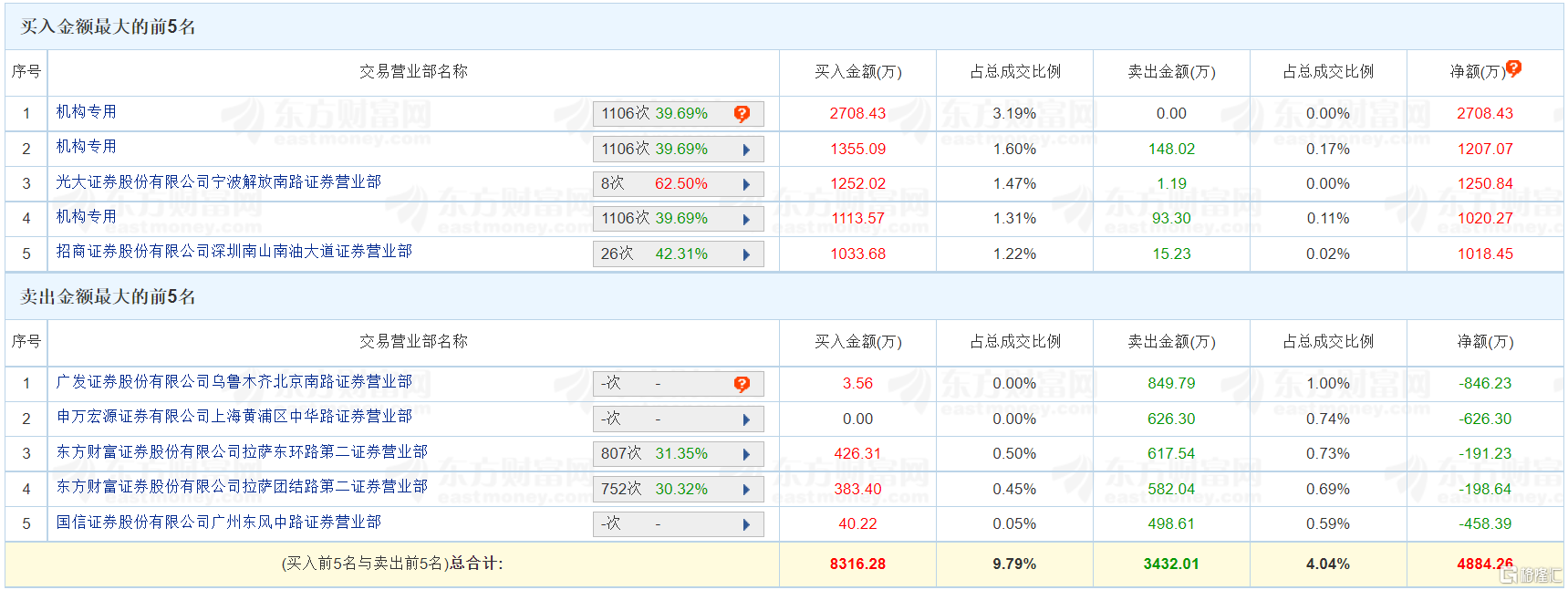Click sell amount 93.30 cell
Screen dimensions: 1568x590
[1171, 219]
